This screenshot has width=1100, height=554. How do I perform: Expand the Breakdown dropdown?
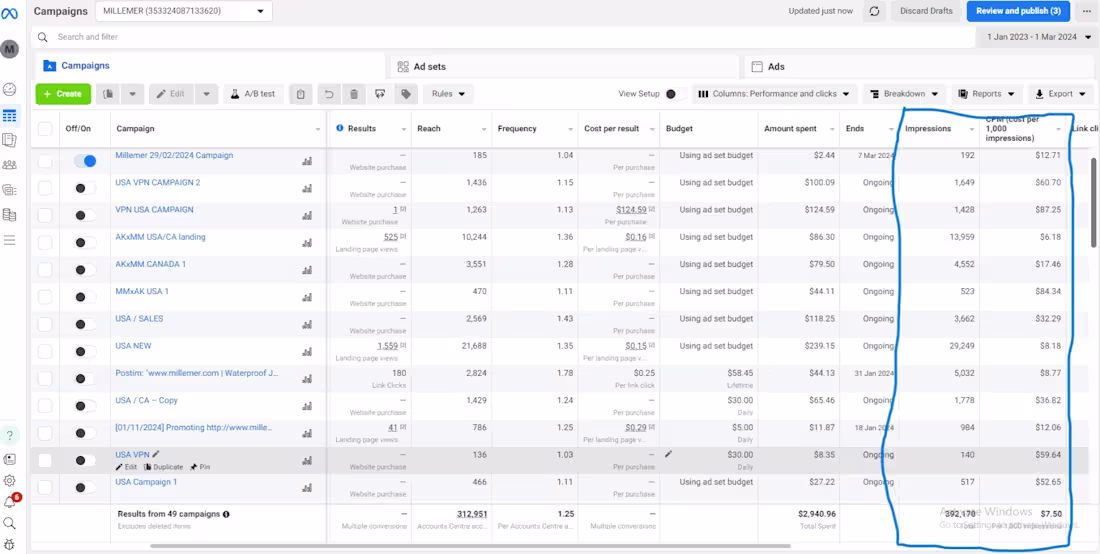point(904,94)
